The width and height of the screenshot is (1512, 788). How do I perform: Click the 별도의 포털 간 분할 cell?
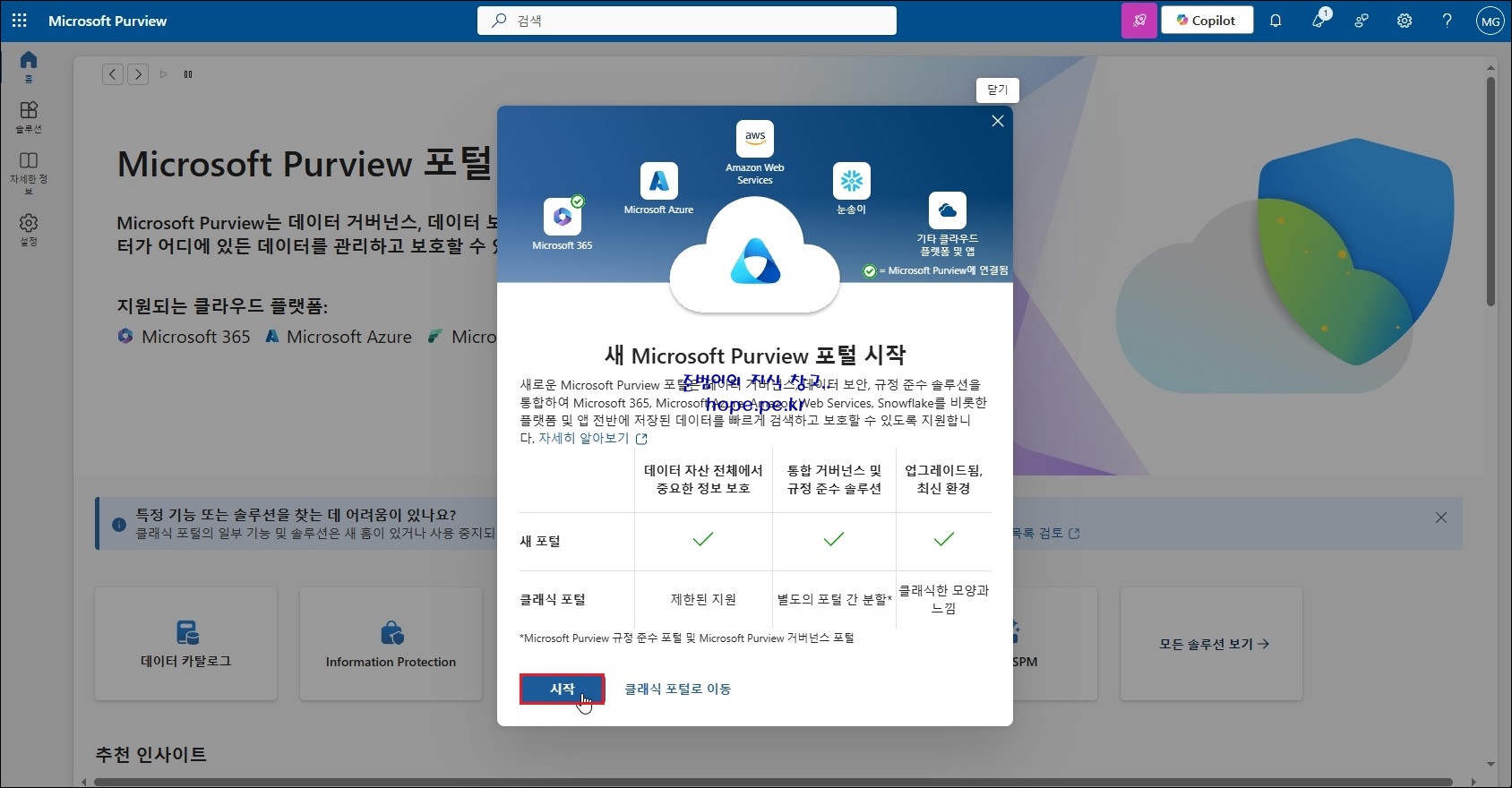[x=834, y=599]
